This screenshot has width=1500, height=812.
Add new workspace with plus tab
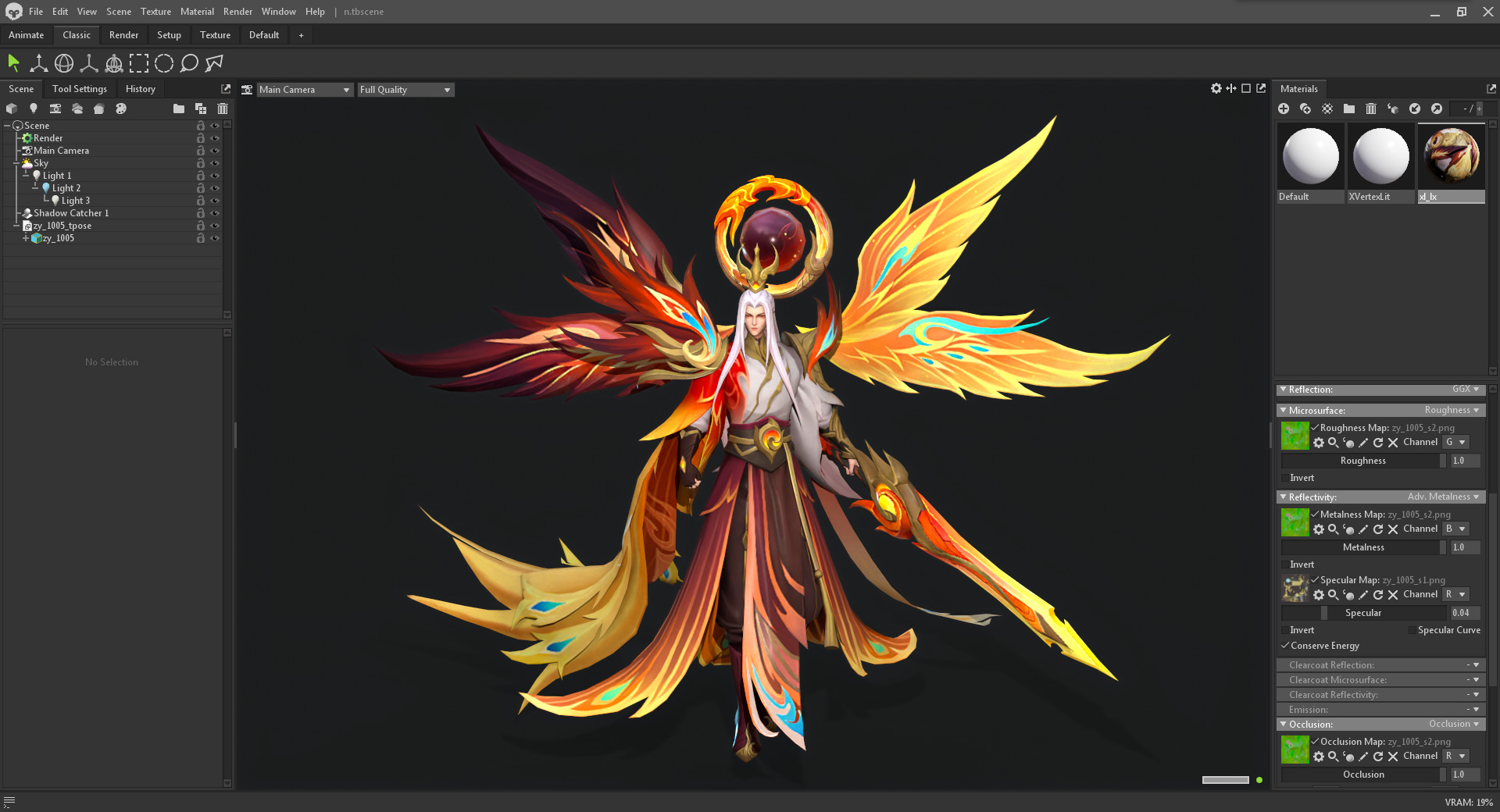click(x=301, y=35)
